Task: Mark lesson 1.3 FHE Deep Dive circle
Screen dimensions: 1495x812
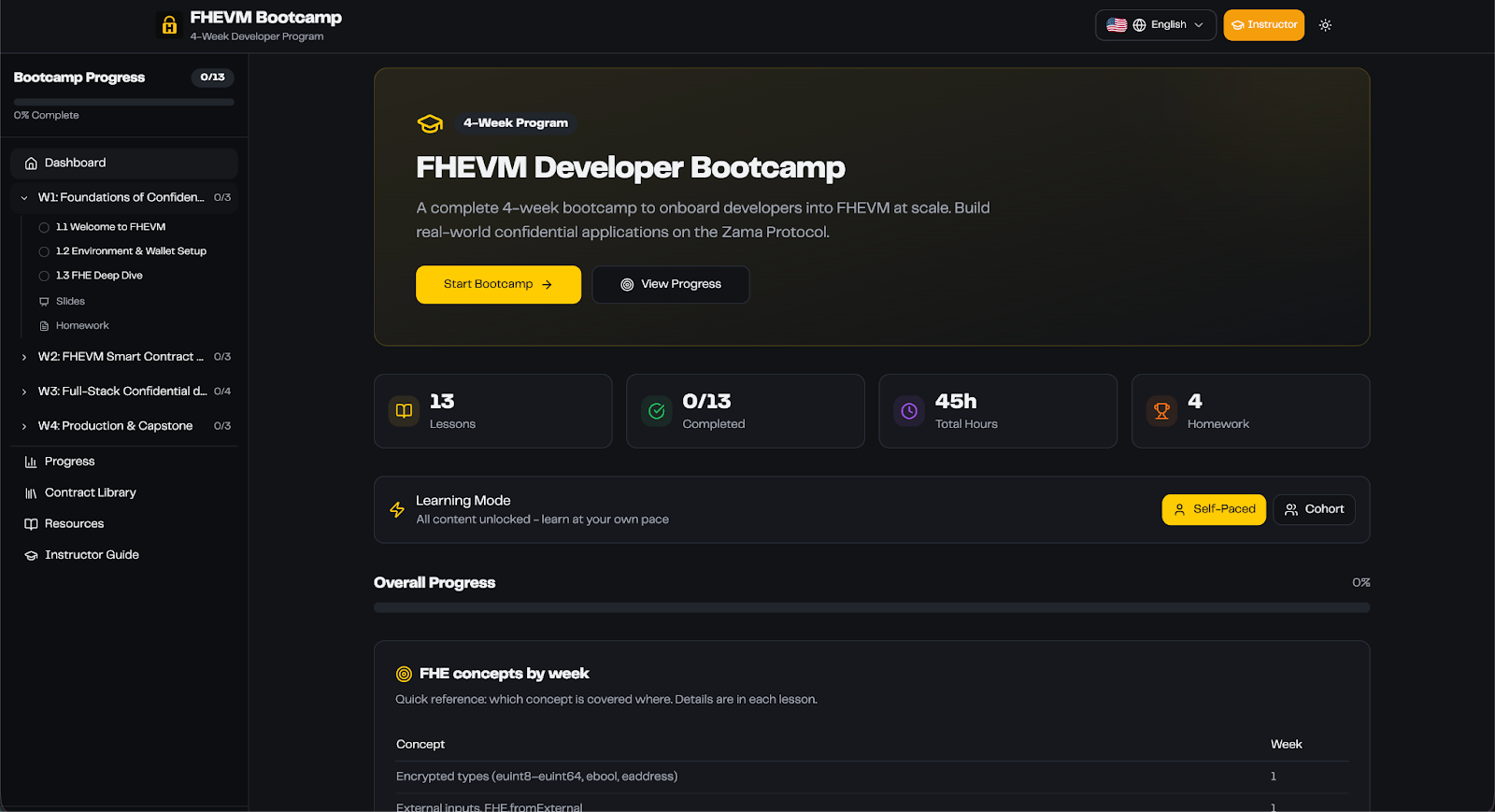Action: tap(44, 277)
